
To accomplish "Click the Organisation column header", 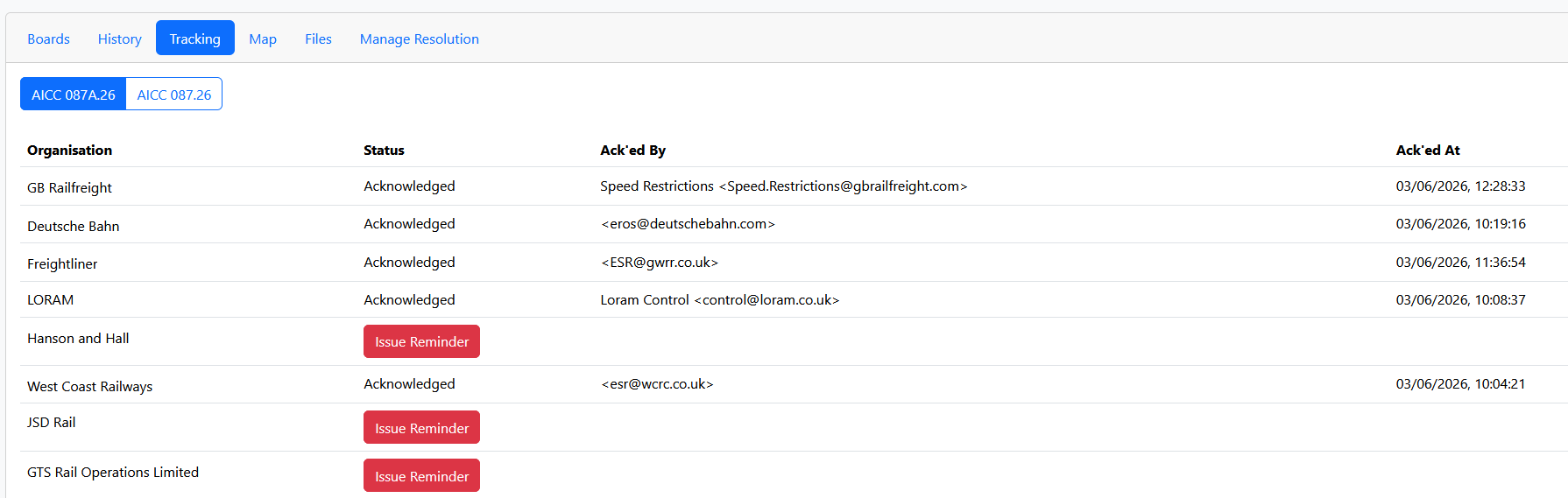I will [x=69, y=150].
